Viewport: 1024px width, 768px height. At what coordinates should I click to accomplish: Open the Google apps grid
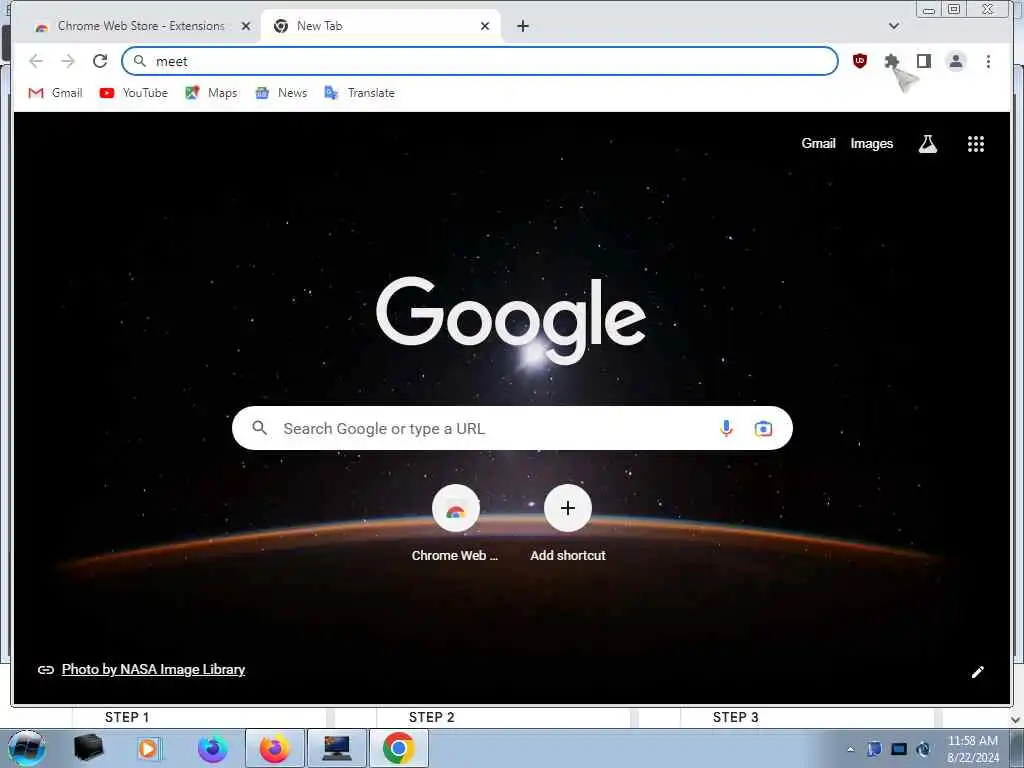click(x=976, y=144)
